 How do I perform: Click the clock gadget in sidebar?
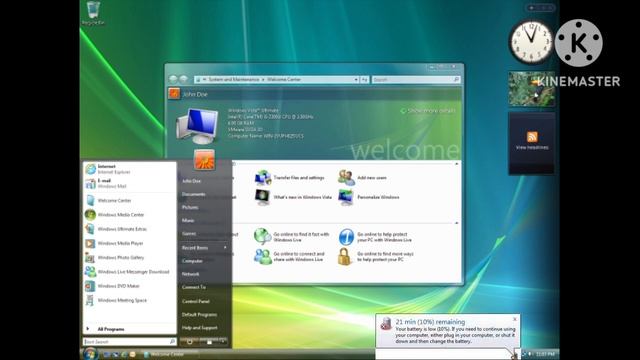pyautogui.click(x=531, y=42)
